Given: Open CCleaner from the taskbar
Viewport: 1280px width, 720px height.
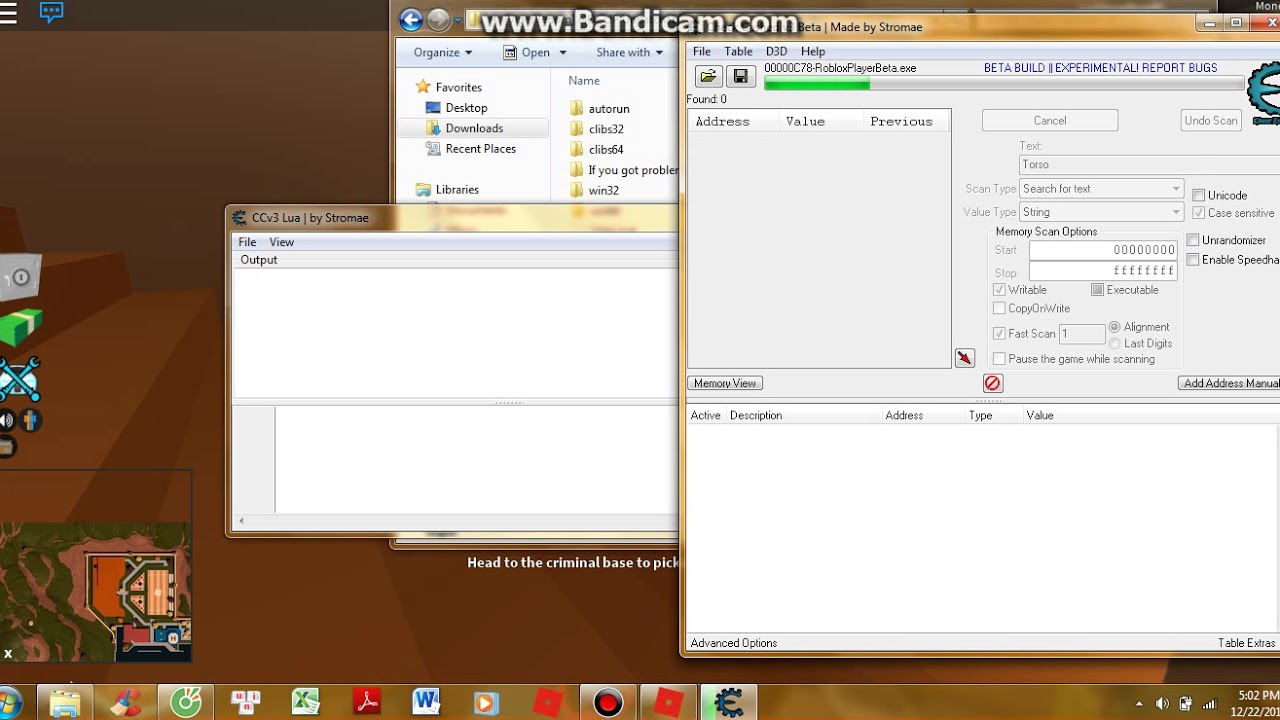Looking at the screenshot, I should click(x=126, y=703).
